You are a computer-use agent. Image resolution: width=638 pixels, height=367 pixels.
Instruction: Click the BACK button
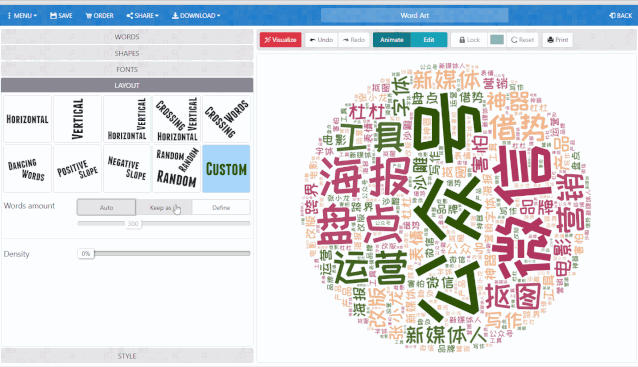[621, 15]
